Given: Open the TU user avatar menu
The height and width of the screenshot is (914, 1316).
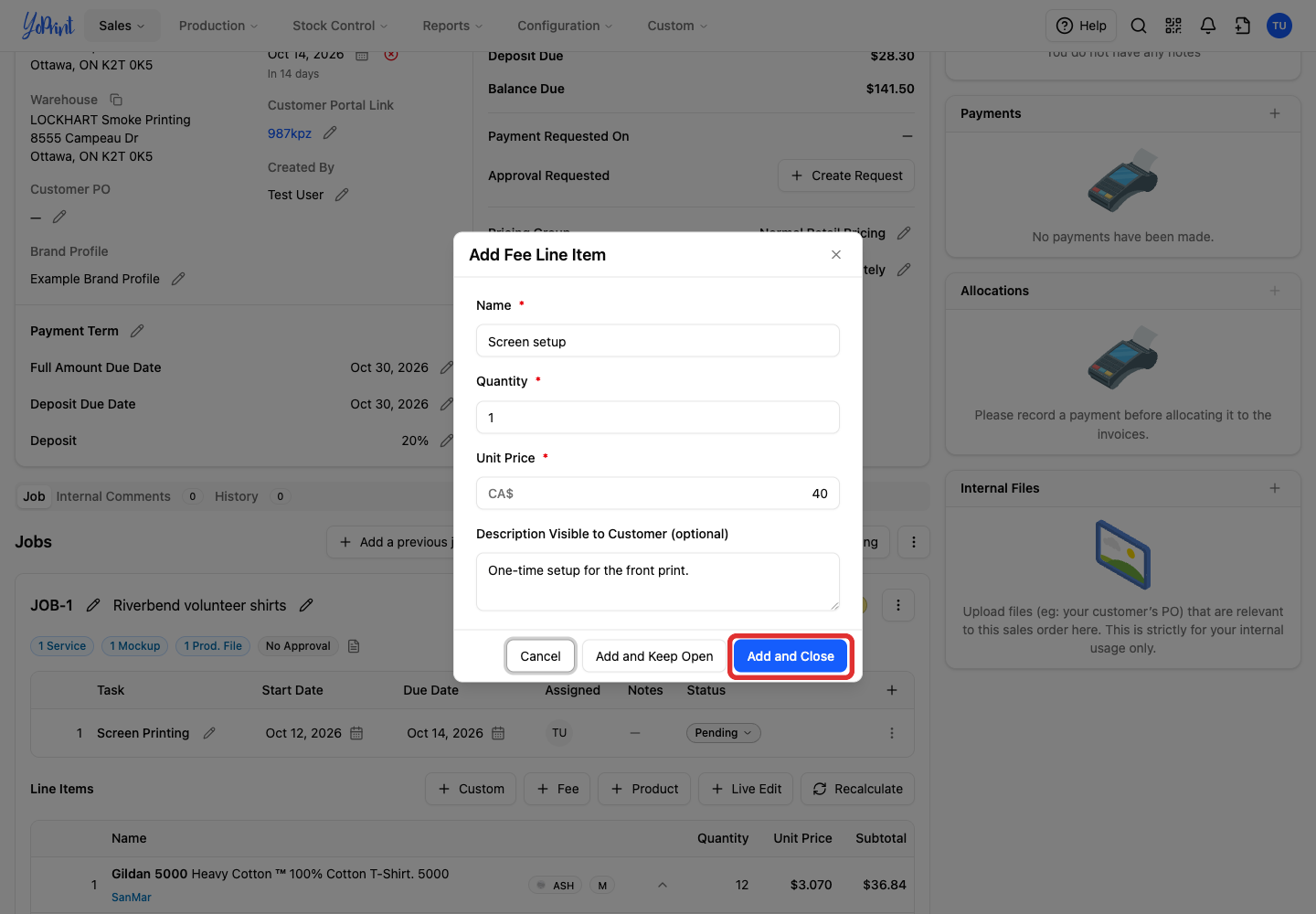Looking at the screenshot, I should [1279, 26].
